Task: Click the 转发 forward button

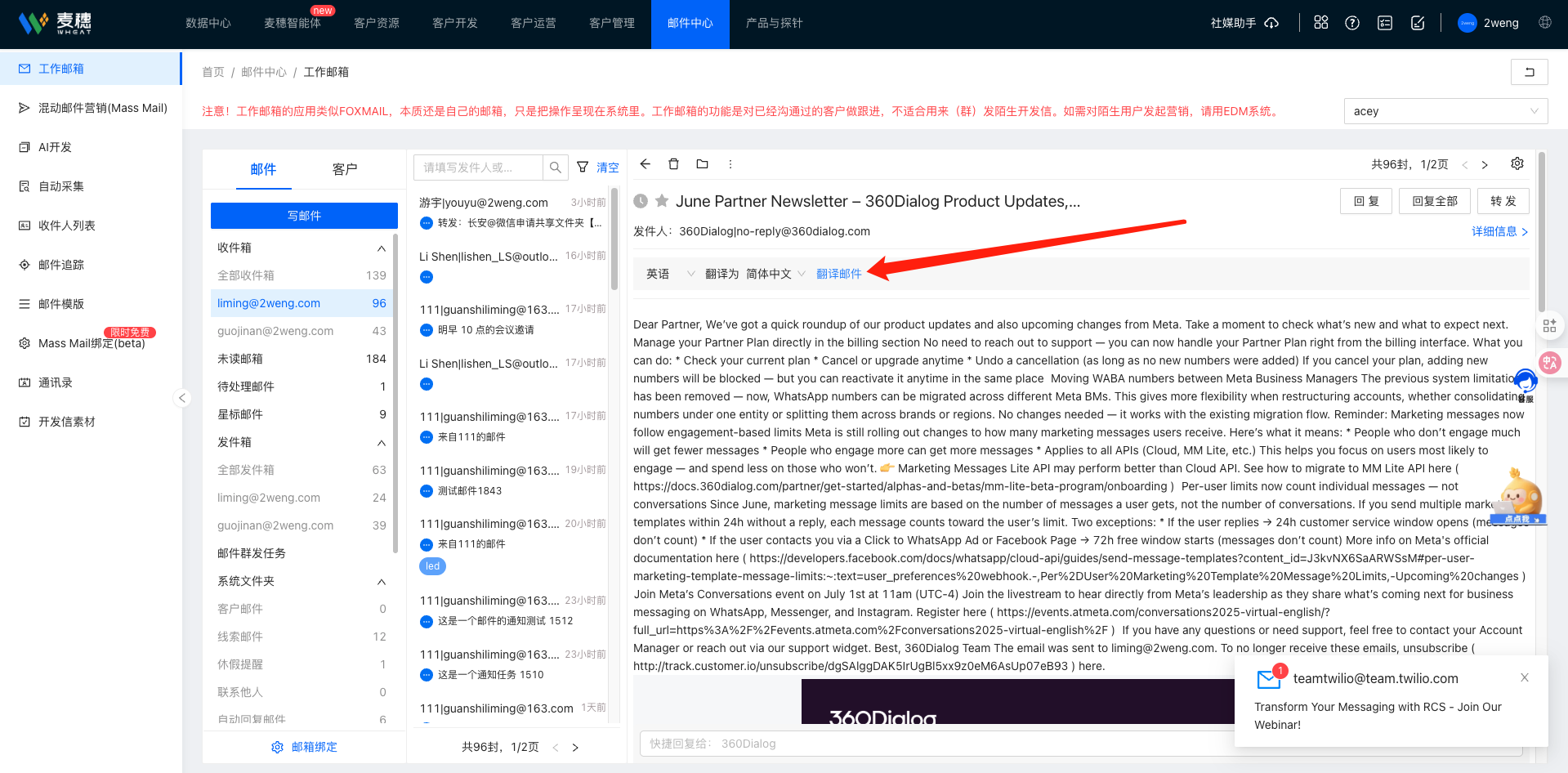Action: pyautogui.click(x=1503, y=201)
